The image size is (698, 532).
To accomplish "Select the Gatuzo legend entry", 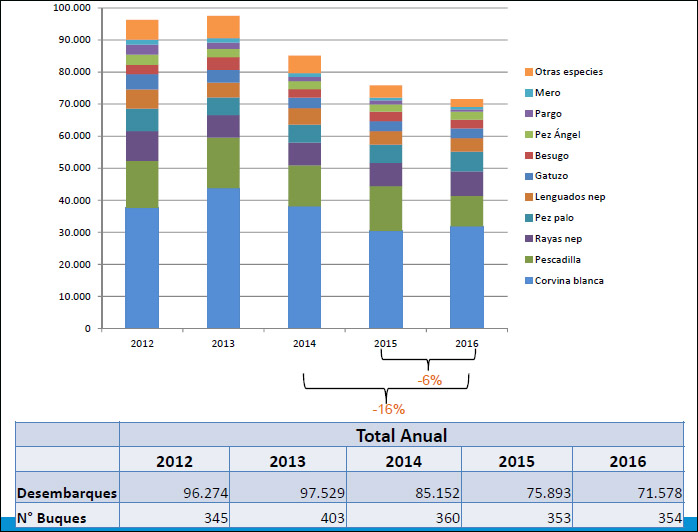I will tap(551, 176).
